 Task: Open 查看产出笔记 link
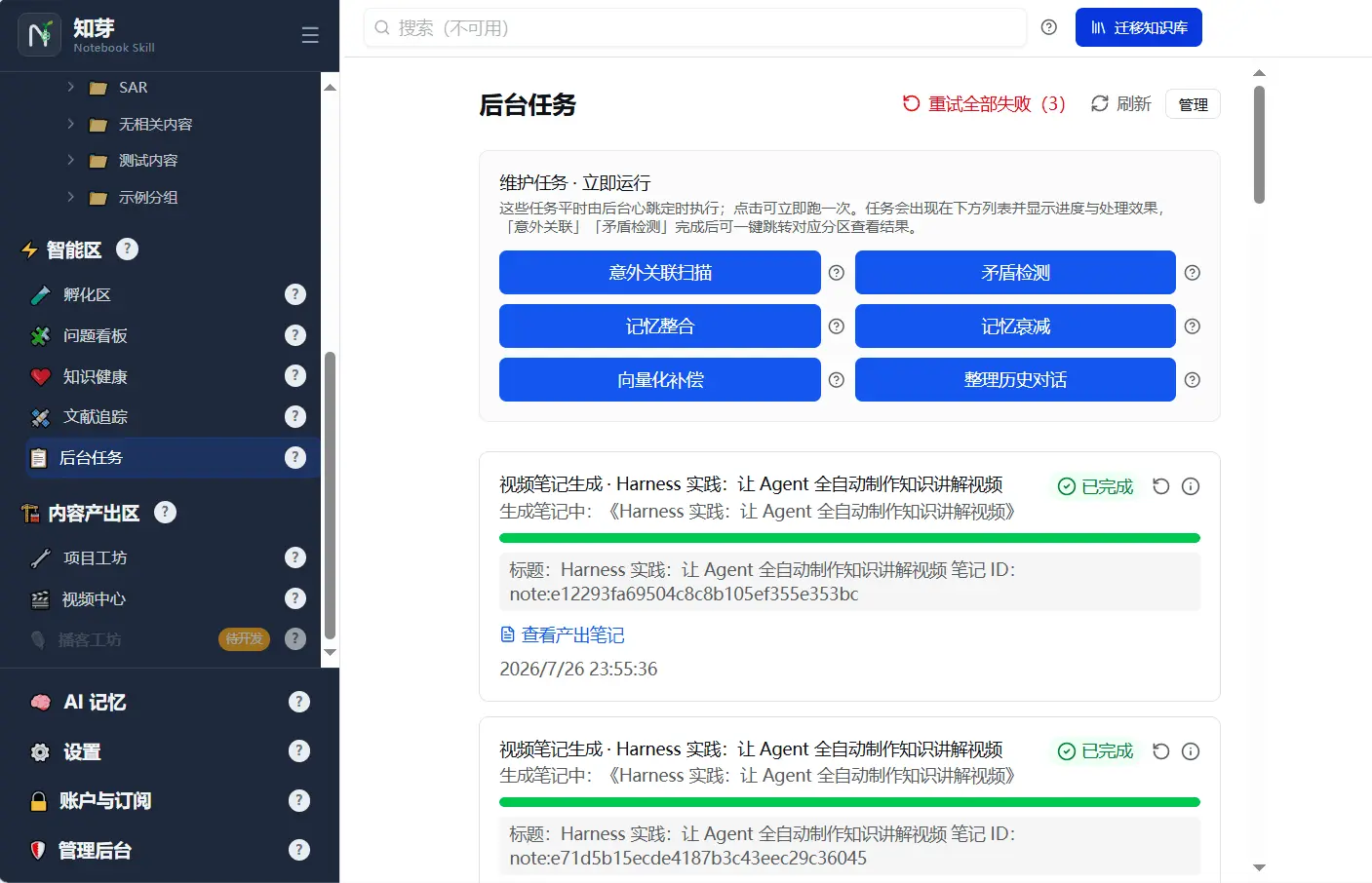click(562, 635)
